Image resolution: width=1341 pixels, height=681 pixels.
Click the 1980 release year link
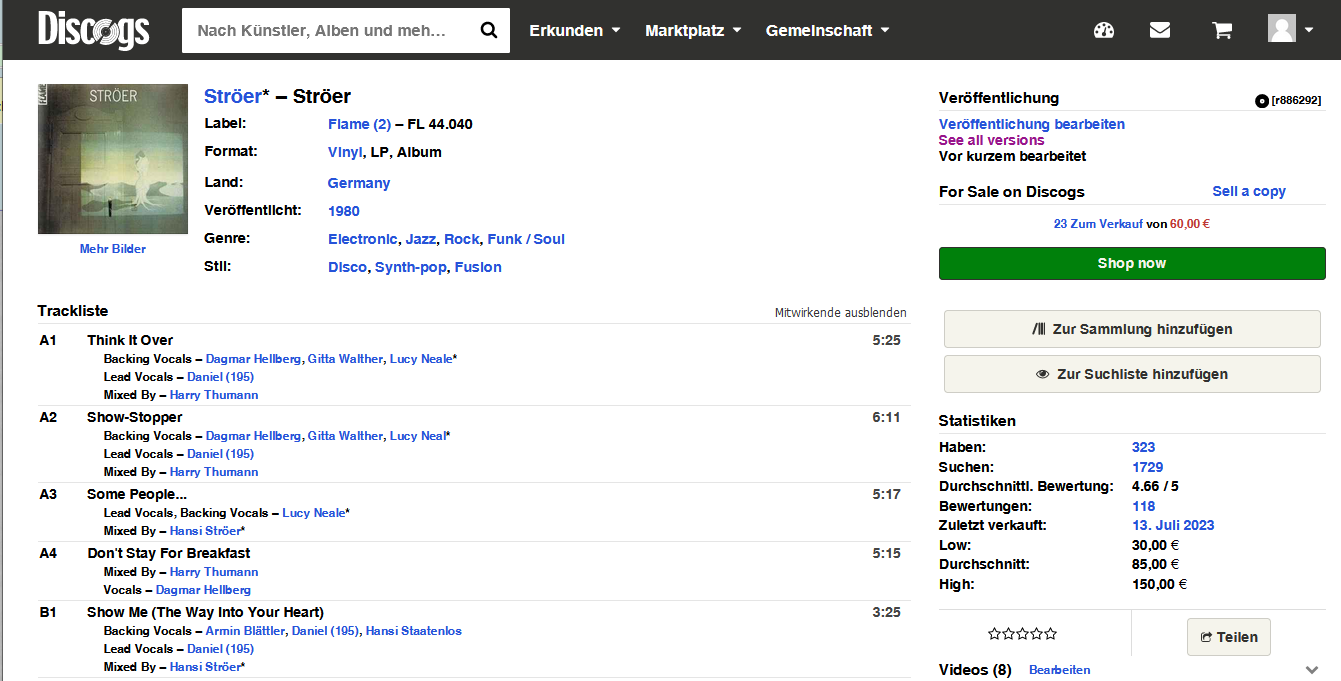(344, 211)
